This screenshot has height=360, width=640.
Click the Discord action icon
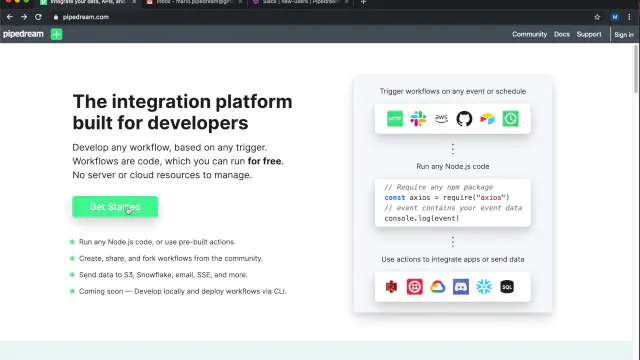pos(461,287)
